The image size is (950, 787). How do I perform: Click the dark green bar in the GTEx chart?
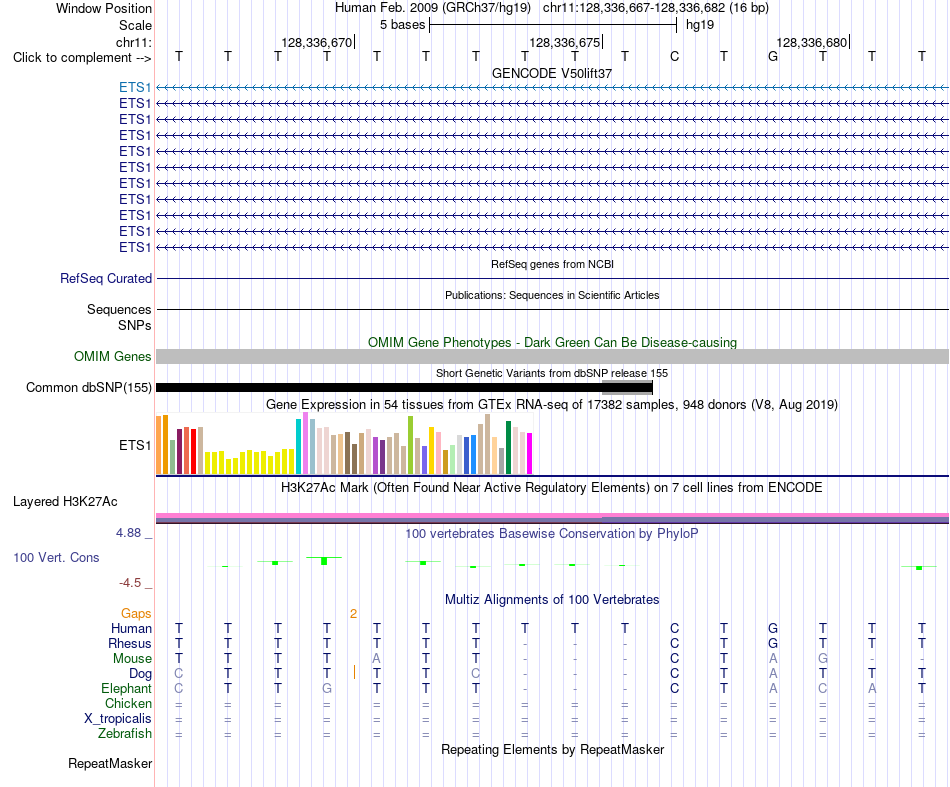pyautogui.click(x=508, y=447)
